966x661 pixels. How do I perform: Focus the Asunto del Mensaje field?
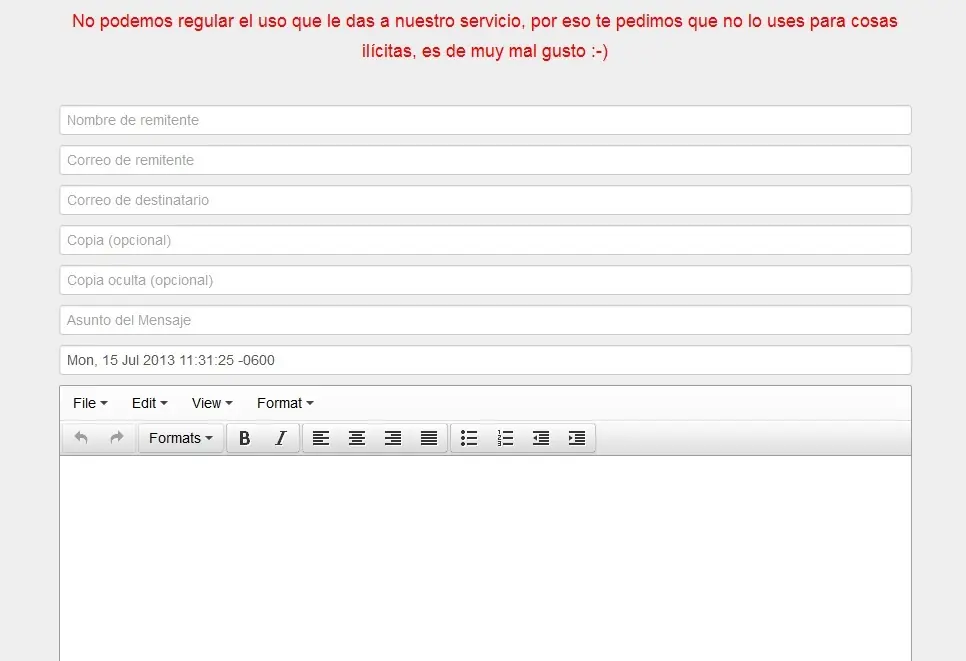(485, 320)
